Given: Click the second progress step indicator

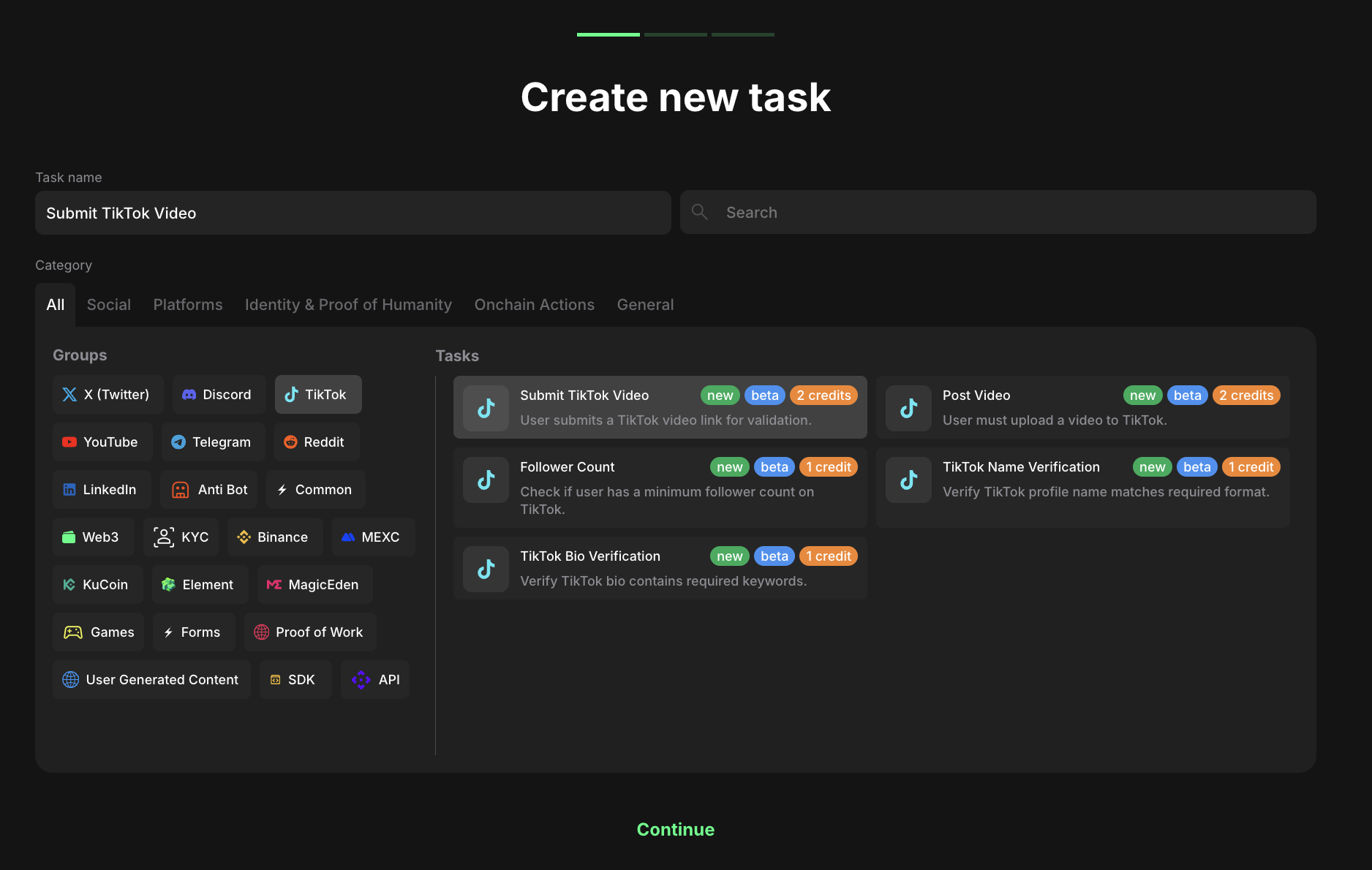Looking at the screenshot, I should coord(676,34).
